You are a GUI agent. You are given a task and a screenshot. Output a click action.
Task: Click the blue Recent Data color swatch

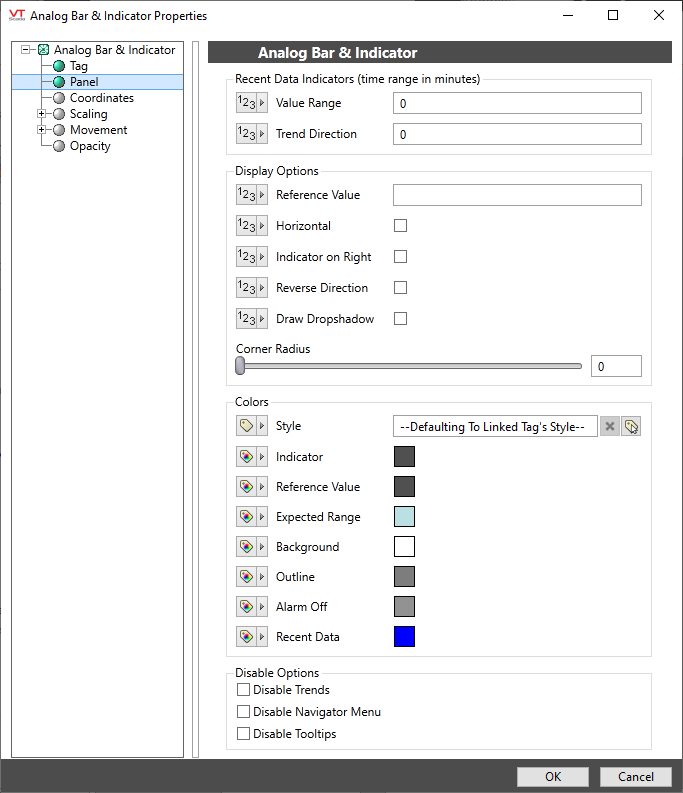click(x=404, y=637)
